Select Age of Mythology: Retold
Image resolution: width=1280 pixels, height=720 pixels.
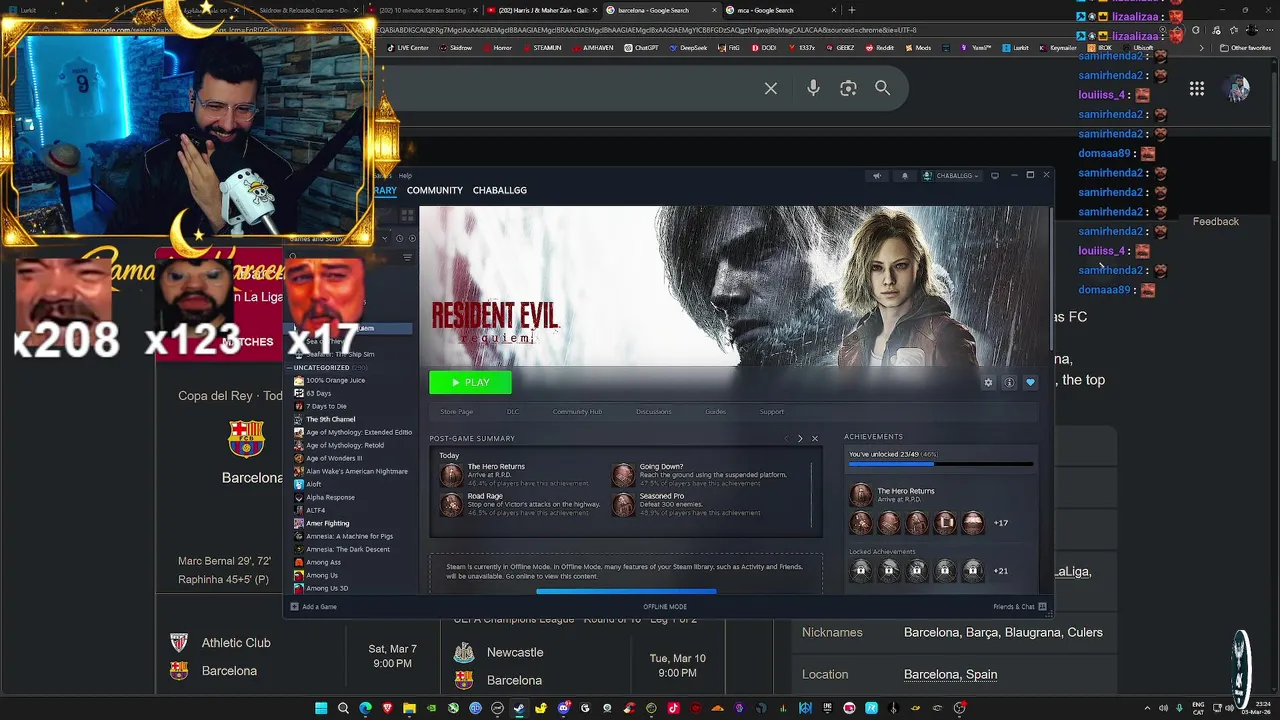345,445
